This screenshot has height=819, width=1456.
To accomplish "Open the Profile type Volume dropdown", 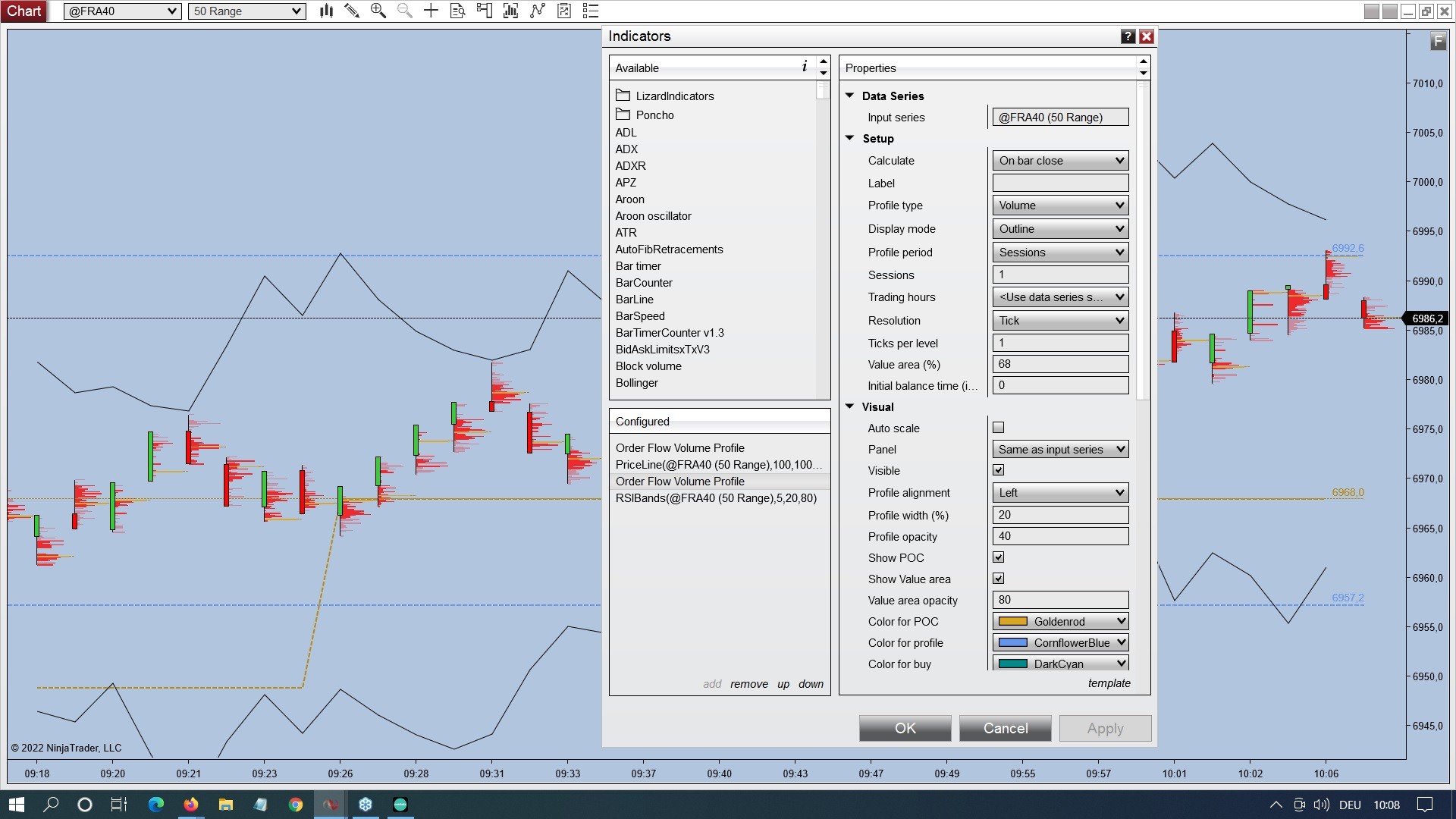I will [1059, 206].
